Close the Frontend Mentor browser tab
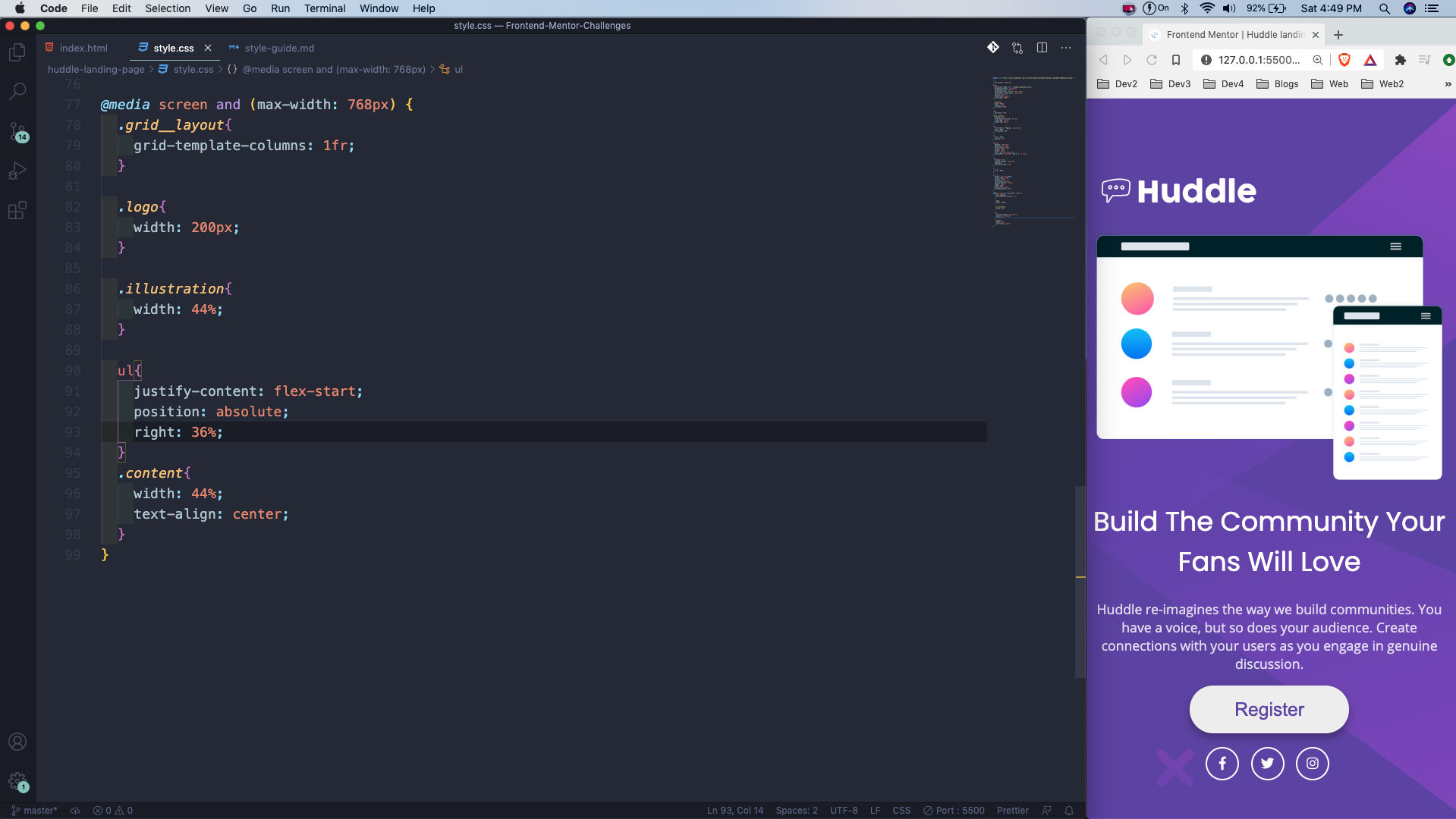The image size is (1456, 819). [x=1316, y=35]
